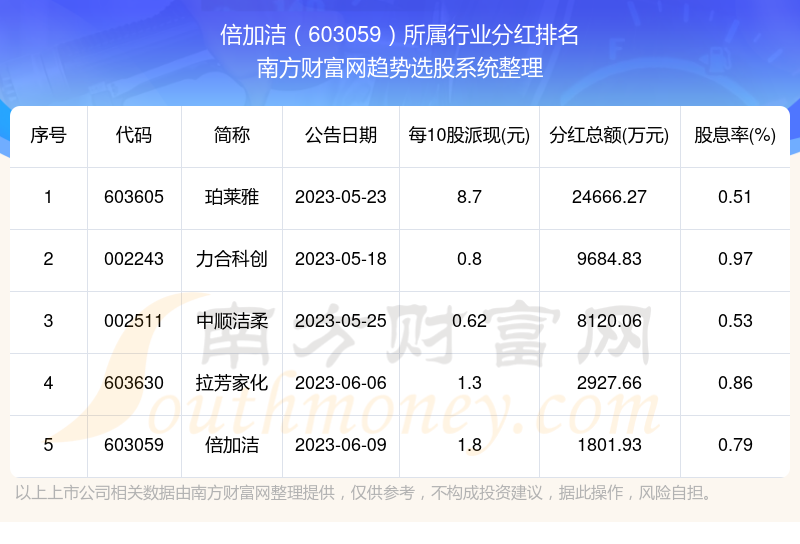The height and width of the screenshot is (544, 800).
Task: Click the page title 倍加洁（603059）所属行业分红排名
Action: point(399,35)
